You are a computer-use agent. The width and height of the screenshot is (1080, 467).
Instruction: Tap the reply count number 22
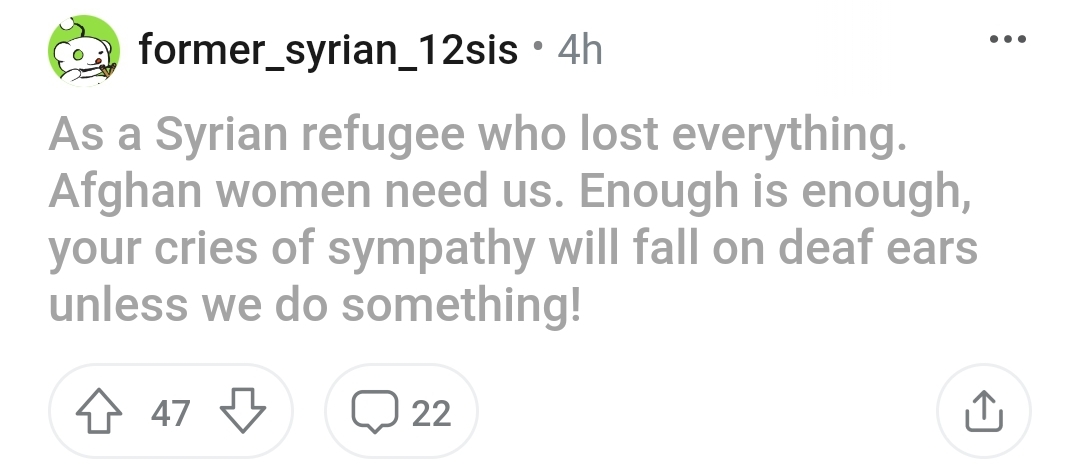pyautogui.click(x=431, y=413)
